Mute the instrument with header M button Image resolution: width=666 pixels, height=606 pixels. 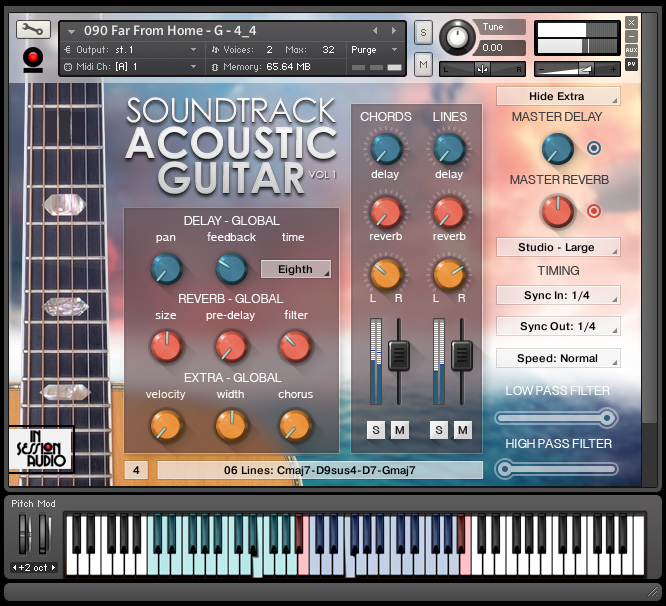click(423, 65)
